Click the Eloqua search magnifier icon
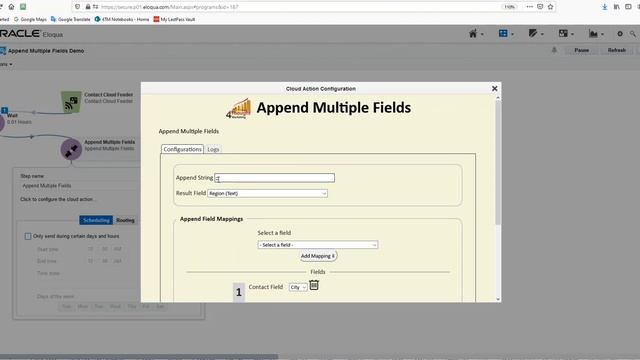This screenshot has width=640, height=360. click(x=633, y=34)
